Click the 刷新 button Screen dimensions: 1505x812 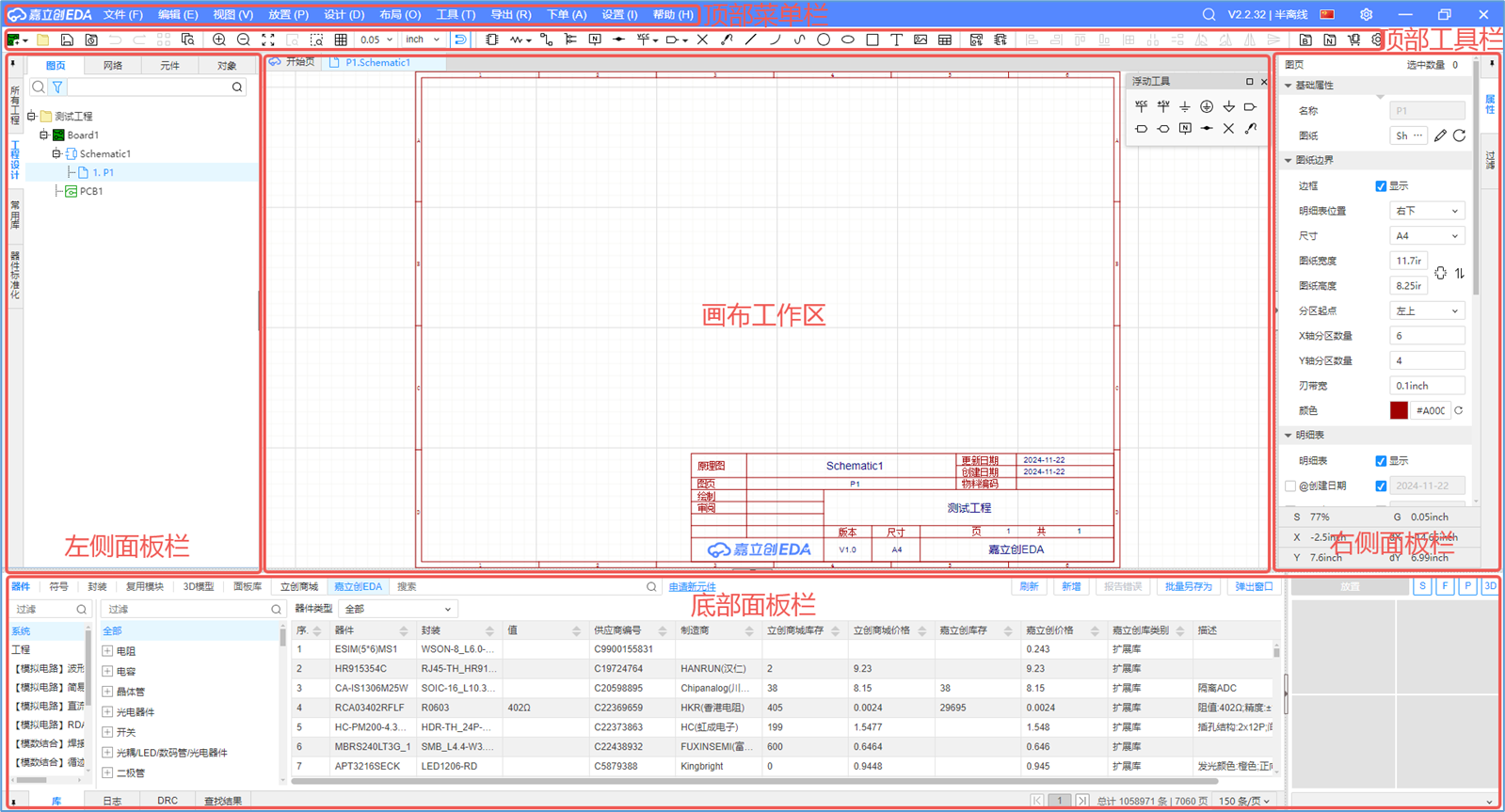[1029, 587]
